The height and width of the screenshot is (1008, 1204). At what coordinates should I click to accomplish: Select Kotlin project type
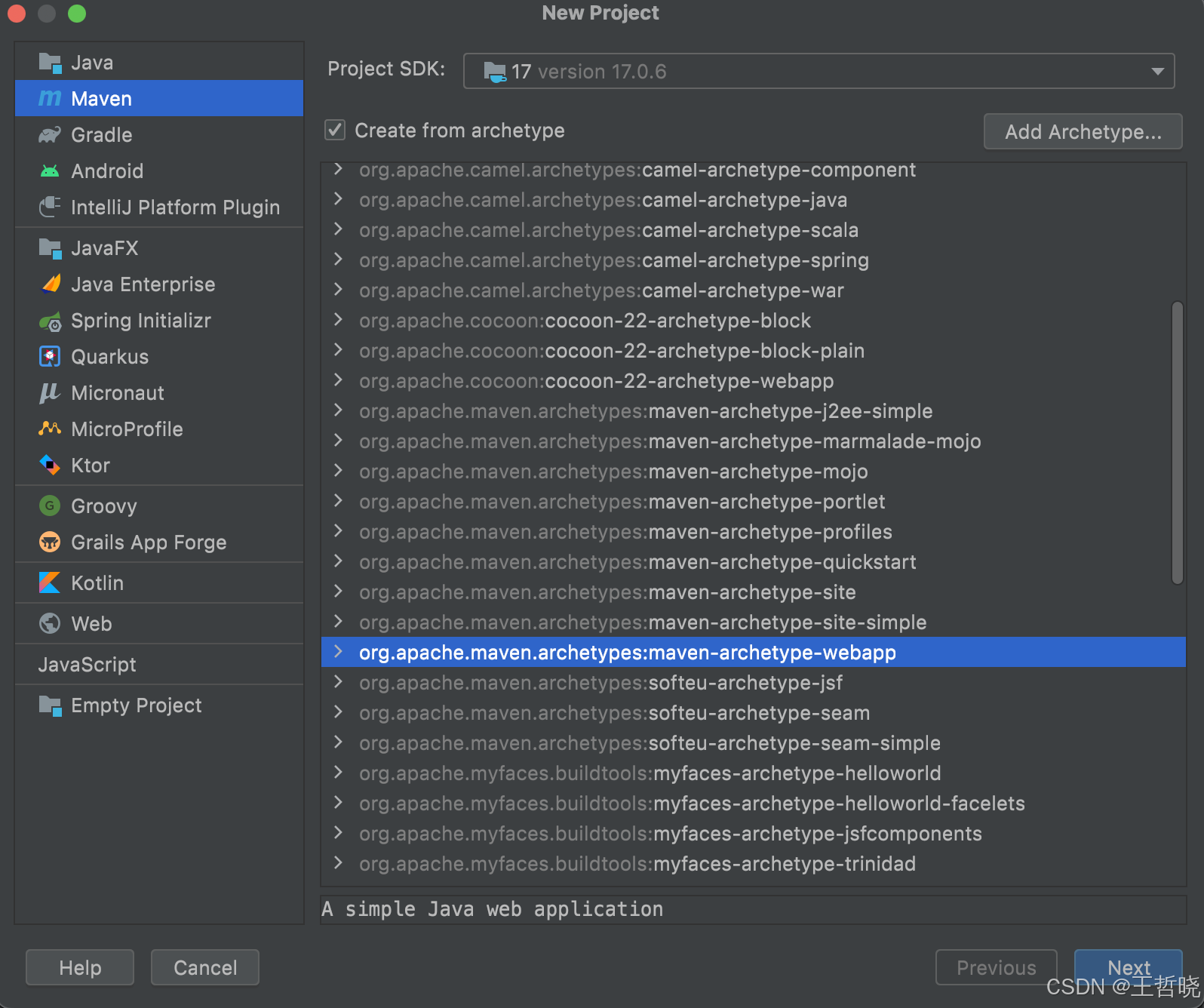pos(159,583)
